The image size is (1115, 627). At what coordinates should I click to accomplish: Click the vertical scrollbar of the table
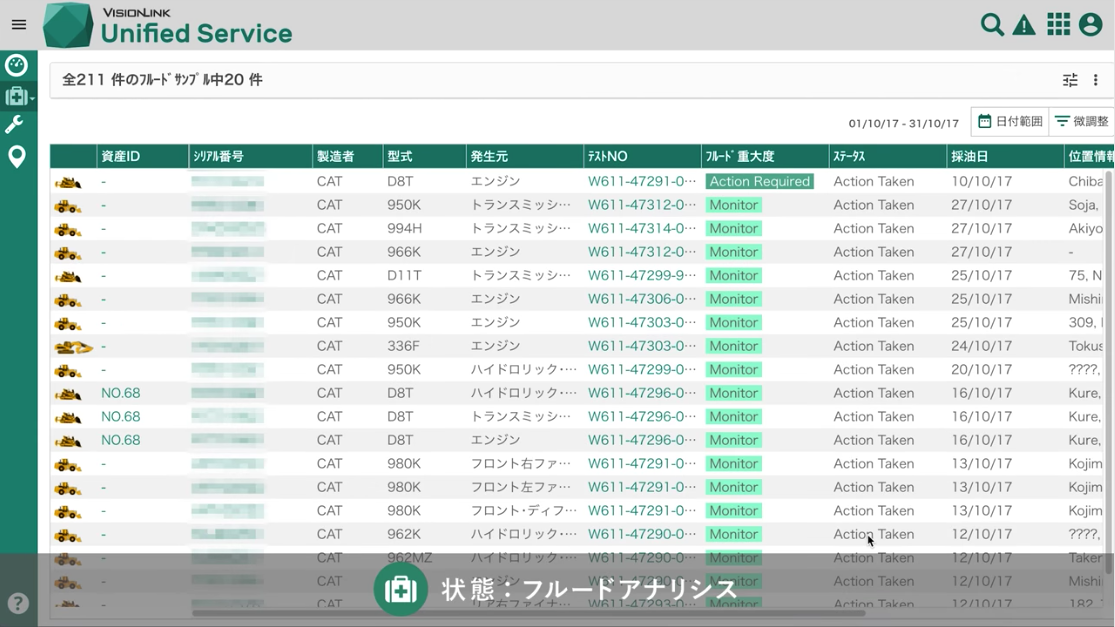[x=1108, y=370]
